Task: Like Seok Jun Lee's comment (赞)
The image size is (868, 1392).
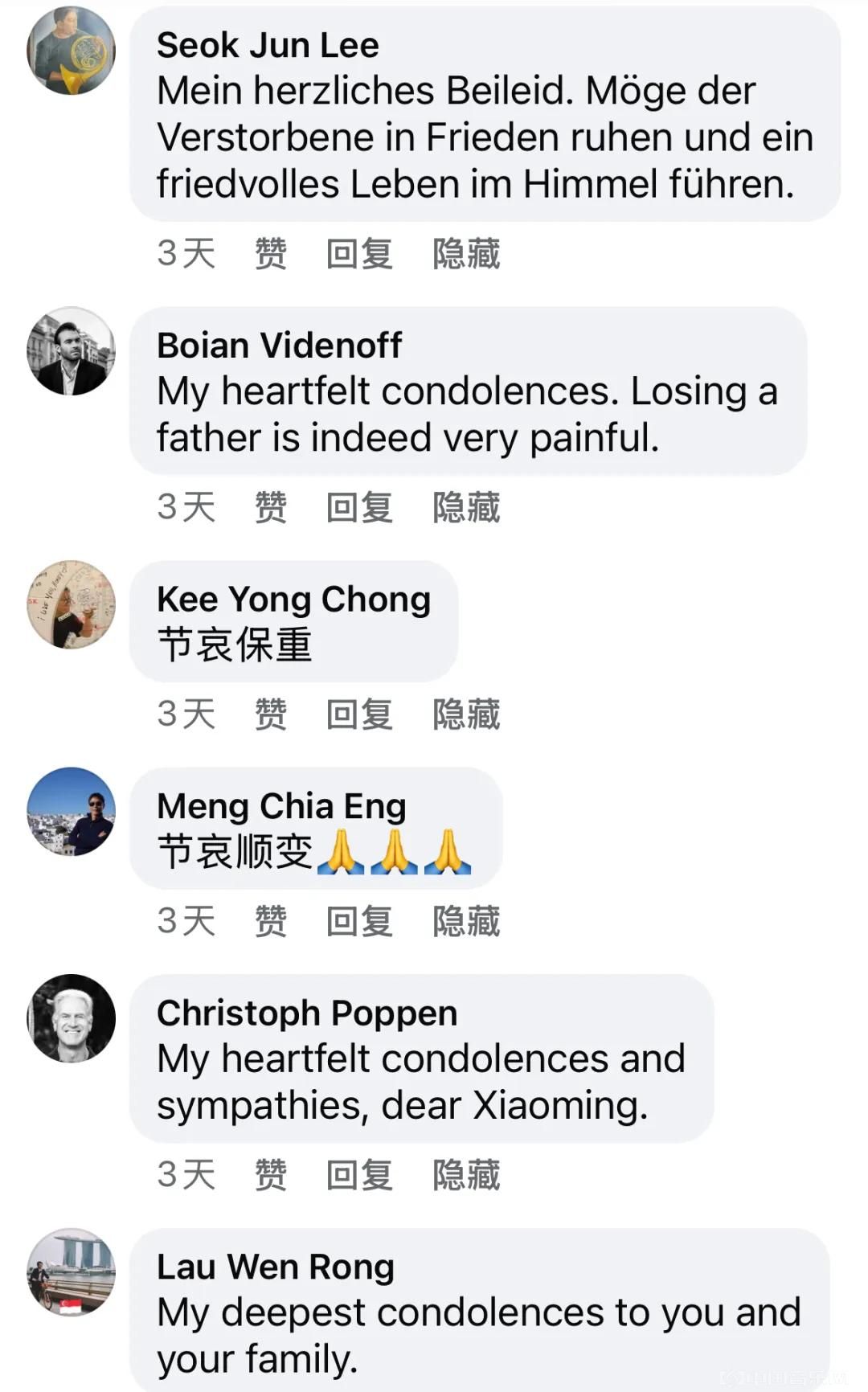Action: (x=271, y=254)
